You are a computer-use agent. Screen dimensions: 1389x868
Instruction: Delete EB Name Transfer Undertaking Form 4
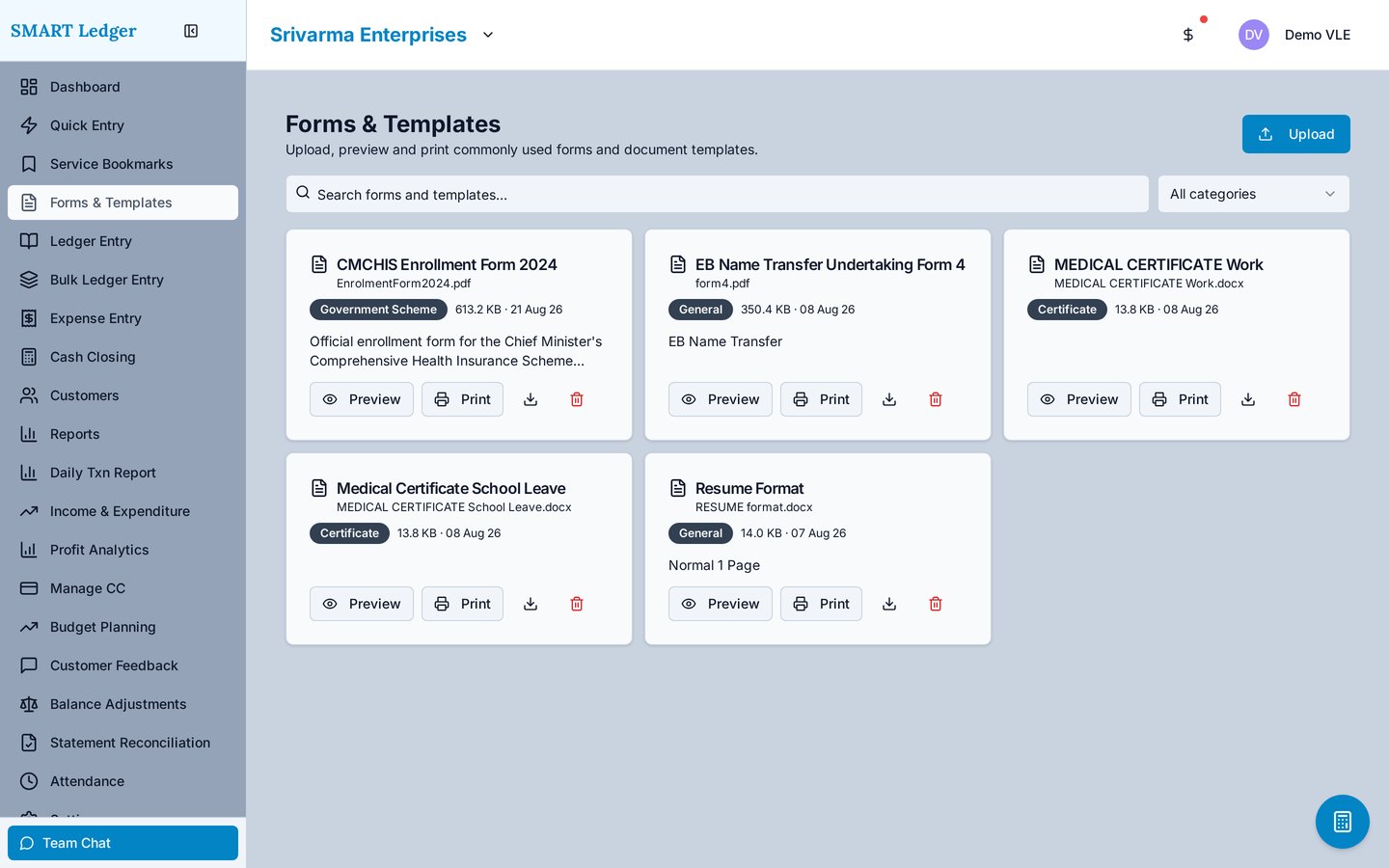pyautogui.click(x=936, y=399)
